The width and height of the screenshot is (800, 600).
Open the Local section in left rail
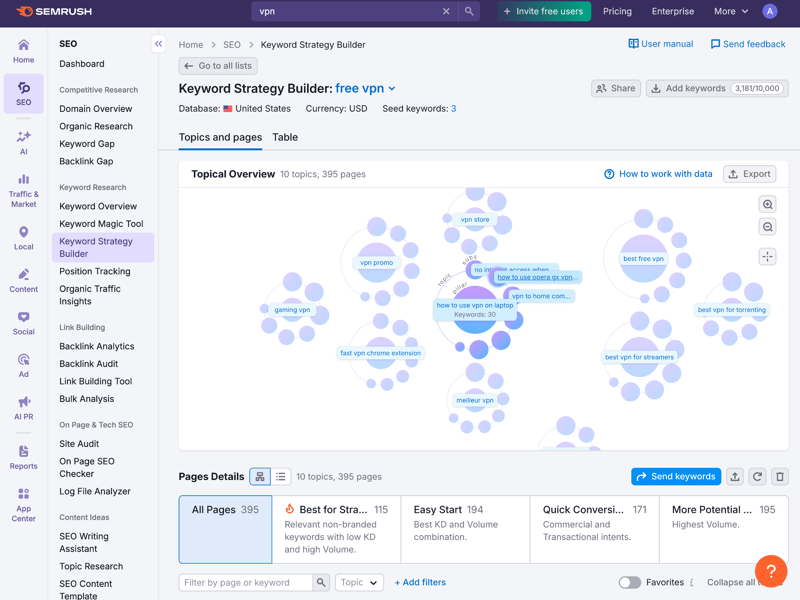click(23, 239)
